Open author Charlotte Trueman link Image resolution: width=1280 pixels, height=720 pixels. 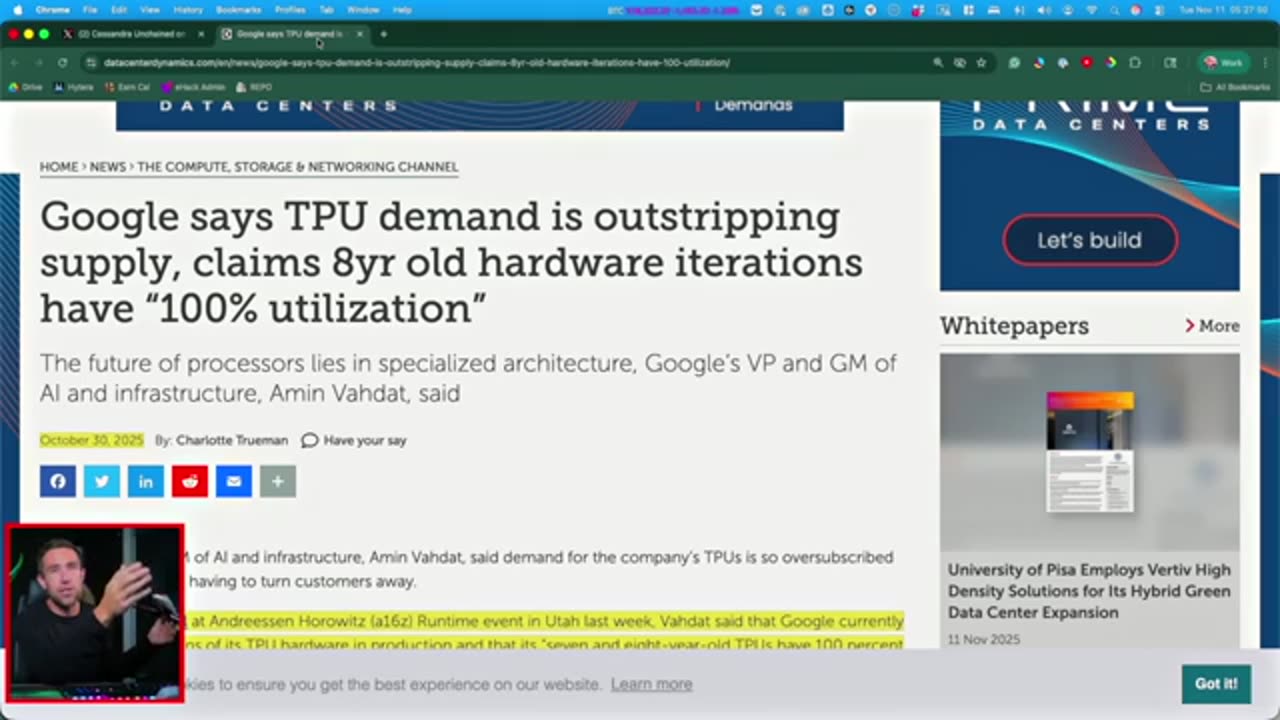[232, 440]
